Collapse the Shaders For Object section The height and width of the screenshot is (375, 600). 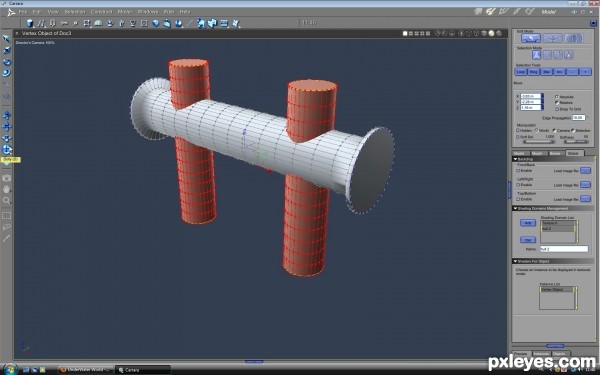click(515, 261)
